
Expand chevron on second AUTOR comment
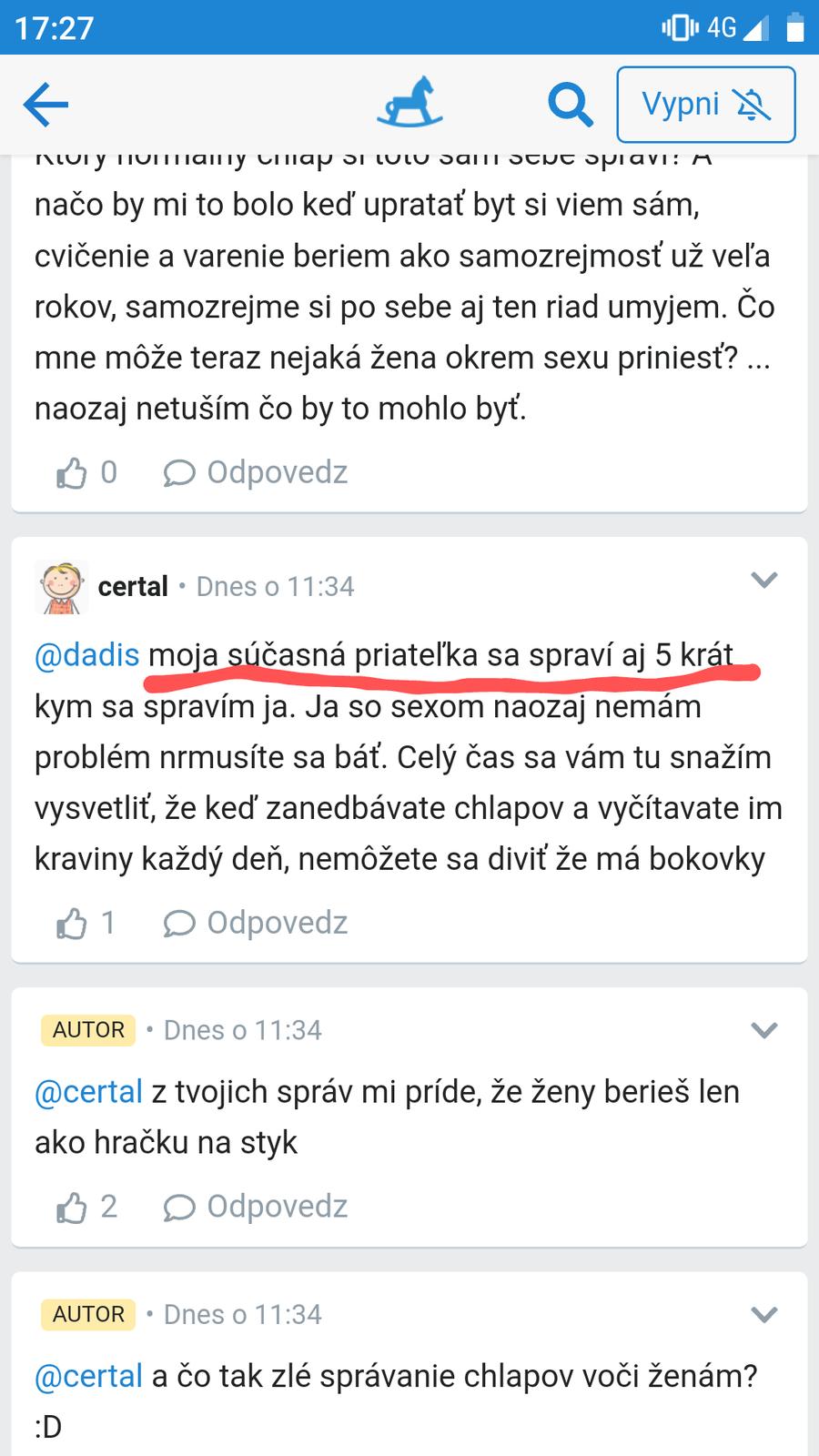tap(763, 1314)
